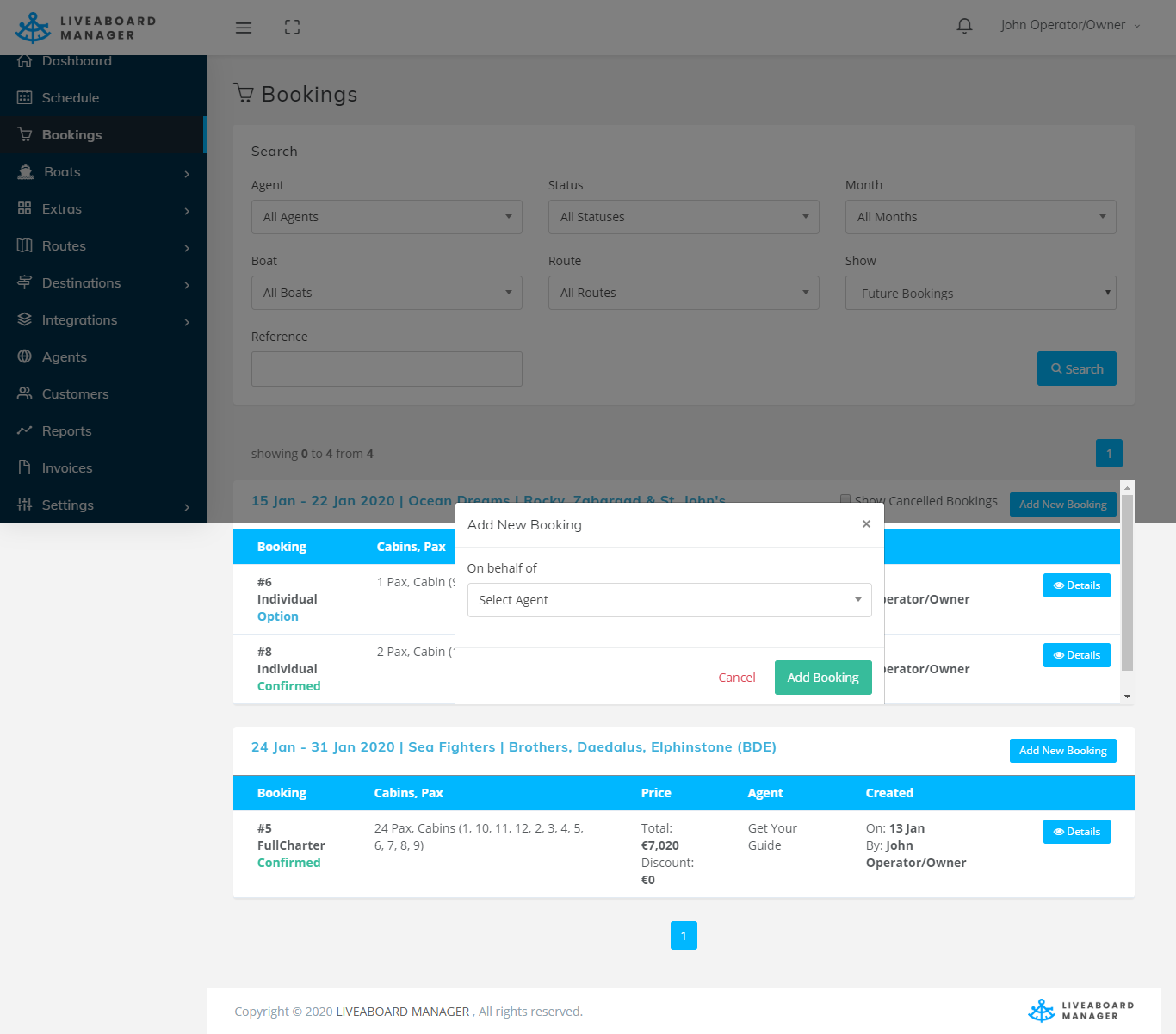1176x1034 pixels.
Task: Click the bookings panel vertical scrollbar
Action: [1127, 585]
